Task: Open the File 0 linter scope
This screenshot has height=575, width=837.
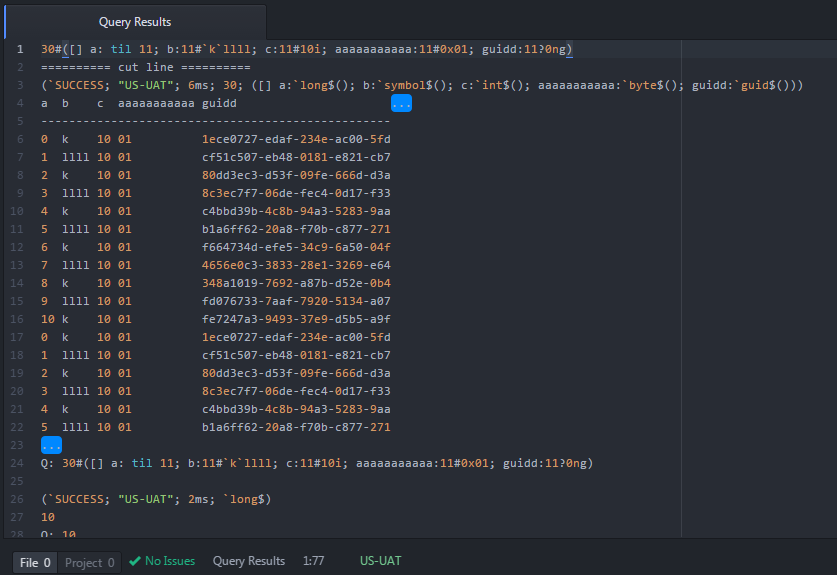Action: coord(35,562)
